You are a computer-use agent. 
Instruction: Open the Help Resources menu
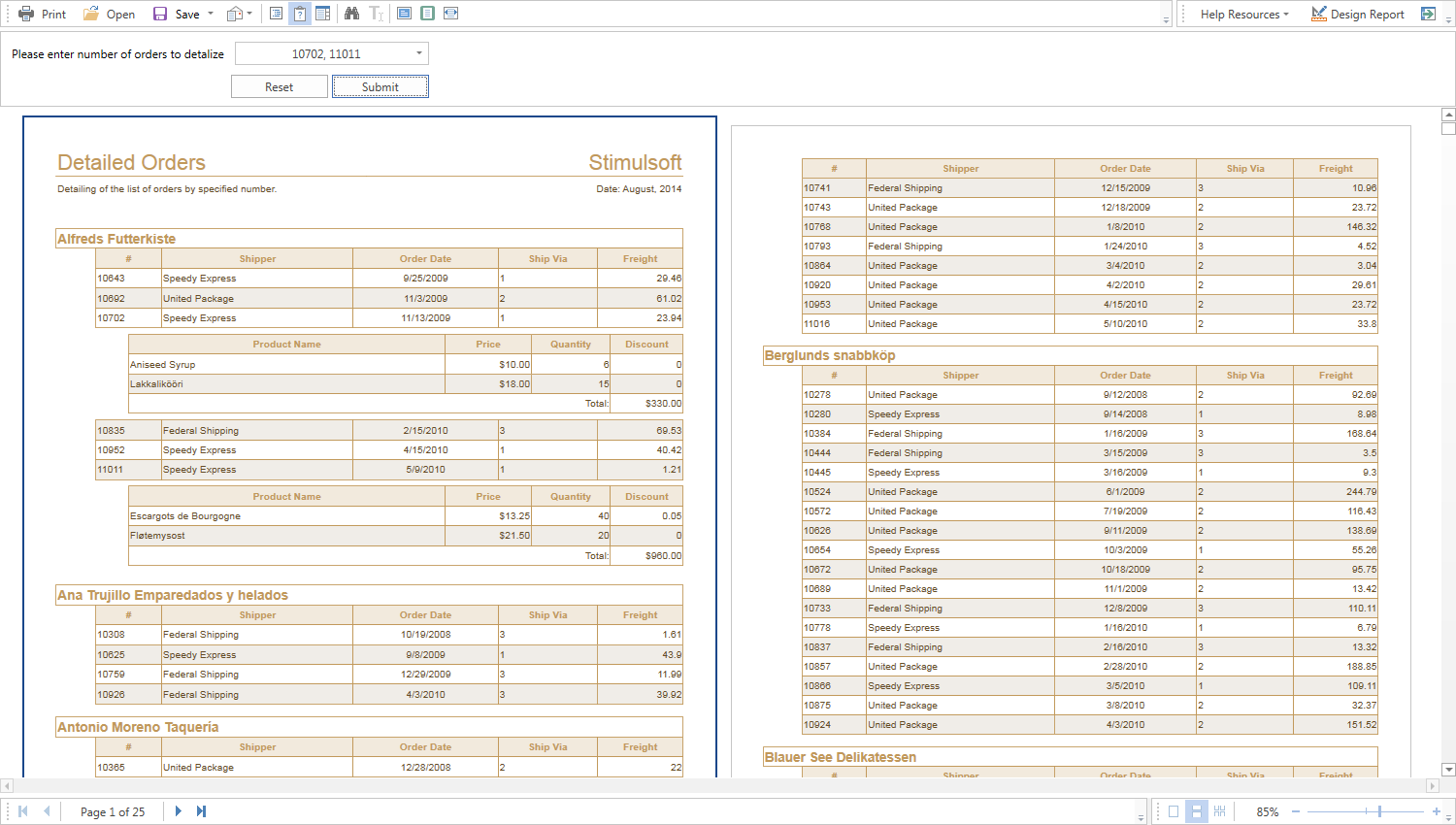pyautogui.click(x=1243, y=14)
